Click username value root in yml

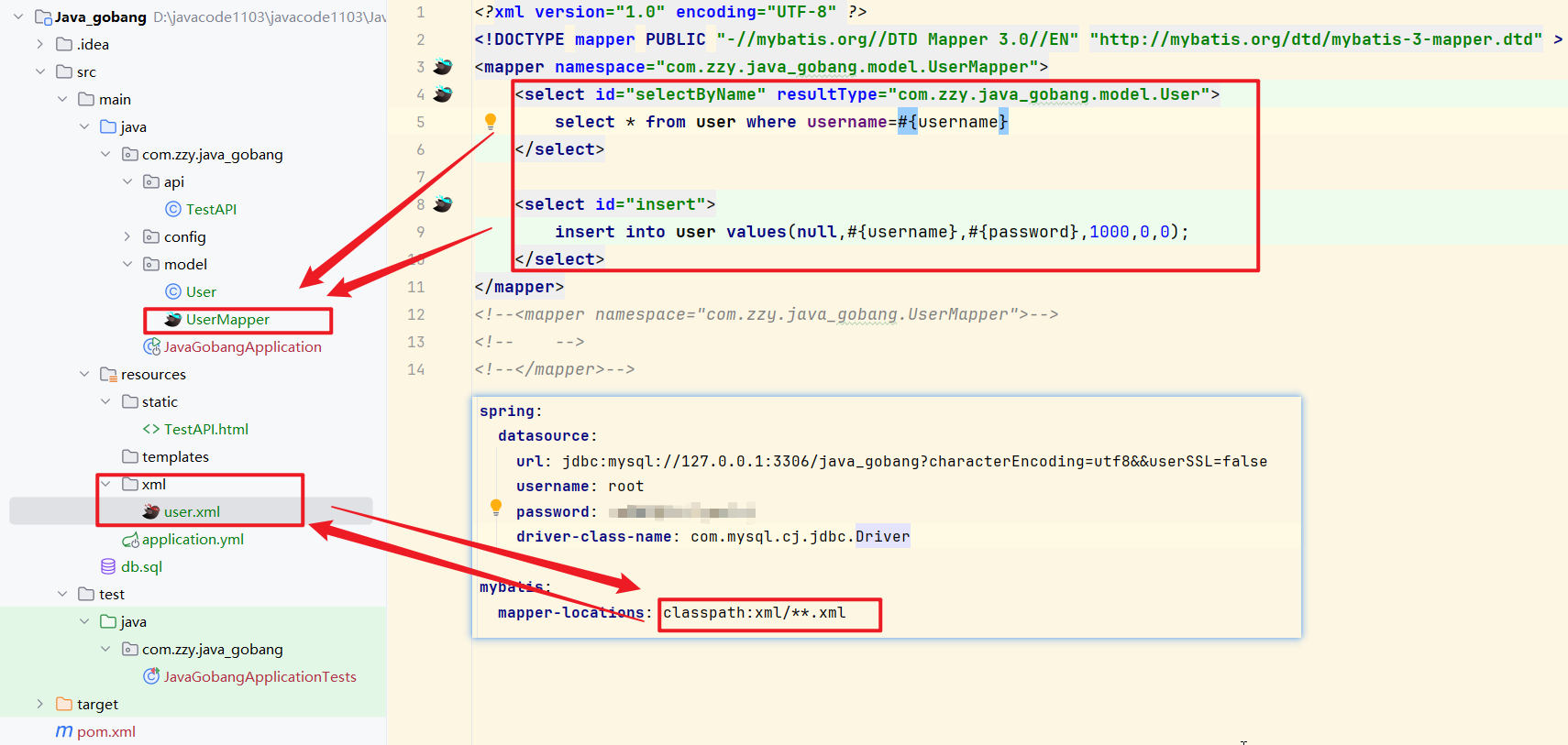click(625, 487)
